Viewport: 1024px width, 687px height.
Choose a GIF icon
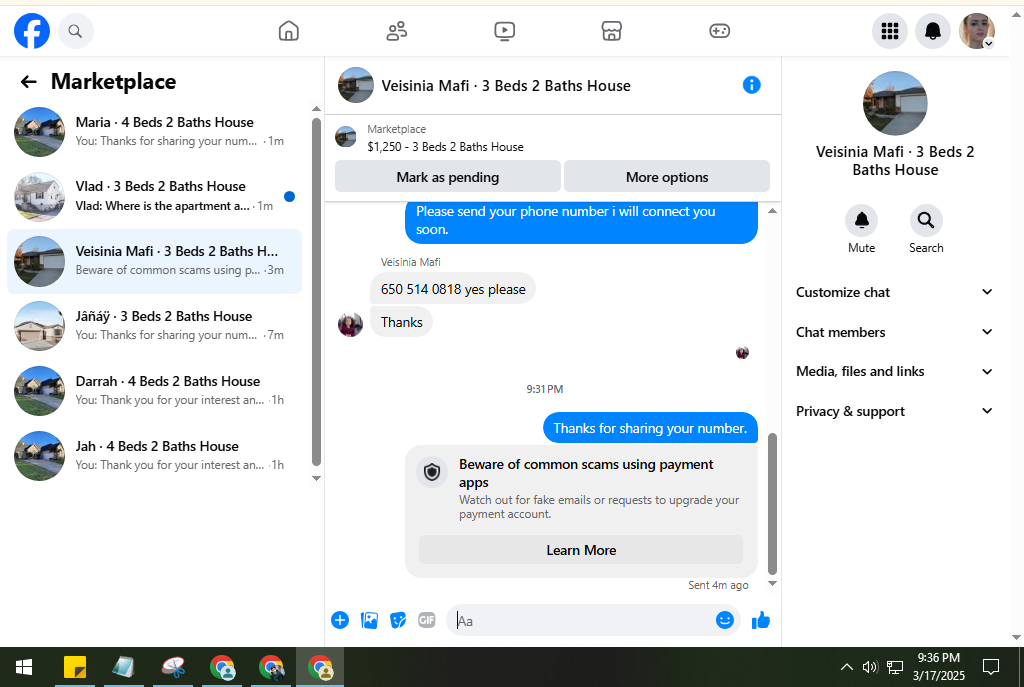[x=426, y=620]
